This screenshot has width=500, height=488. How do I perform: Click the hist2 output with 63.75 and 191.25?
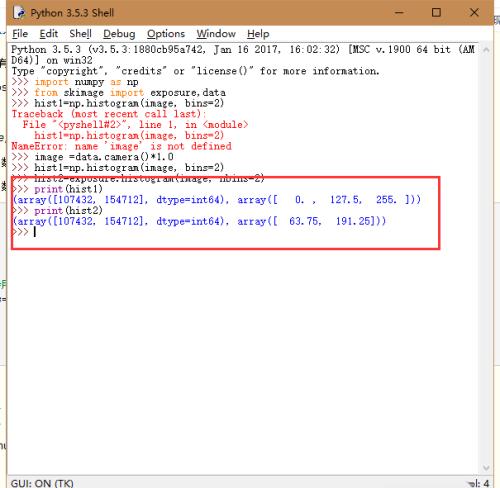[x=199, y=221]
